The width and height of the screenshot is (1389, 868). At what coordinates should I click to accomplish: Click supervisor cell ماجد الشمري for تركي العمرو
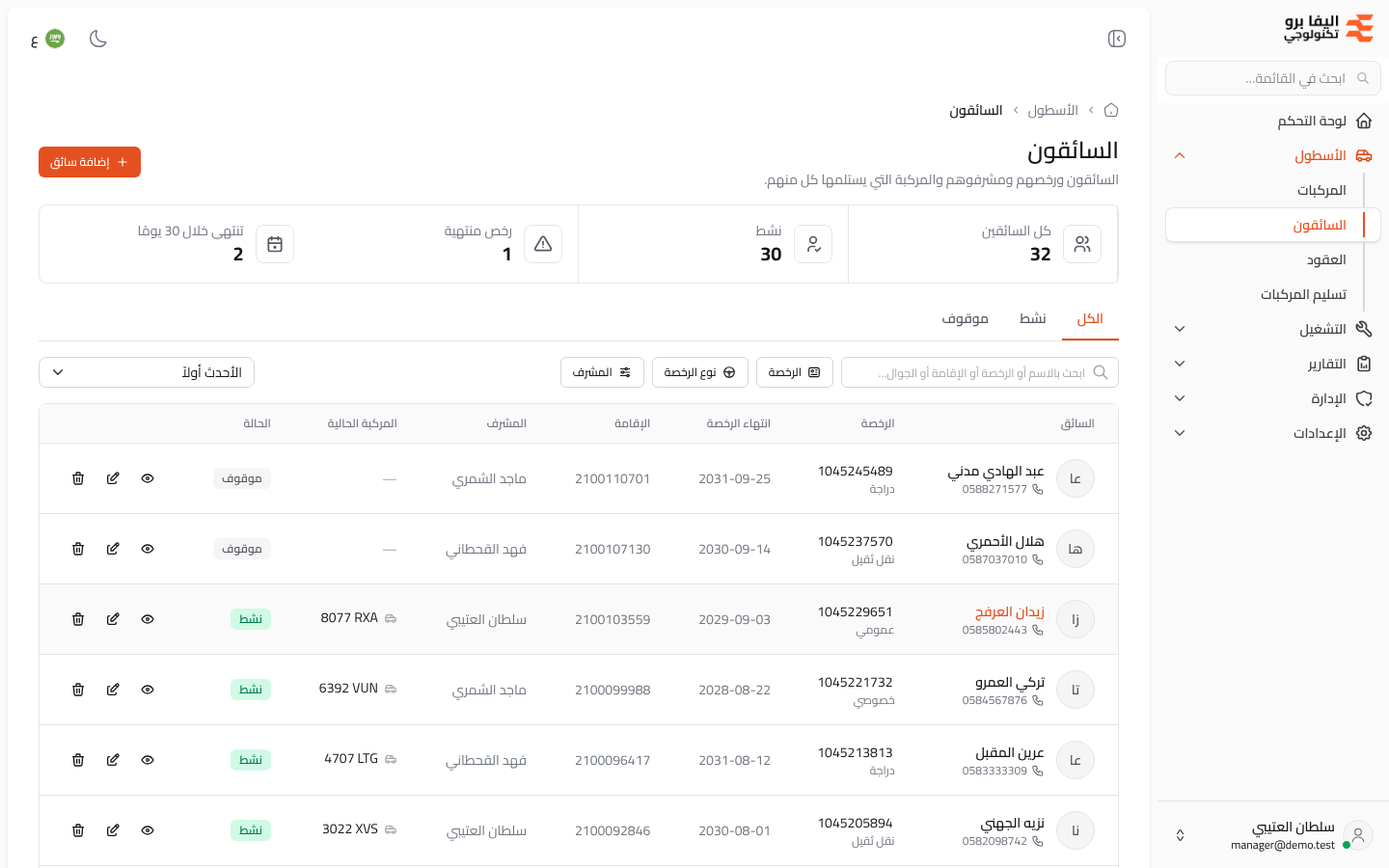[489, 690]
